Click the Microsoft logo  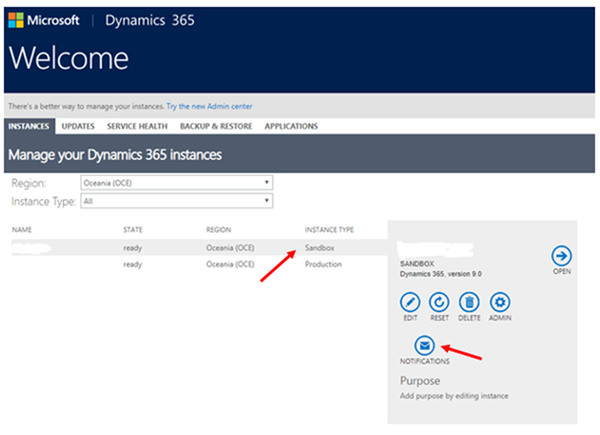point(46,21)
